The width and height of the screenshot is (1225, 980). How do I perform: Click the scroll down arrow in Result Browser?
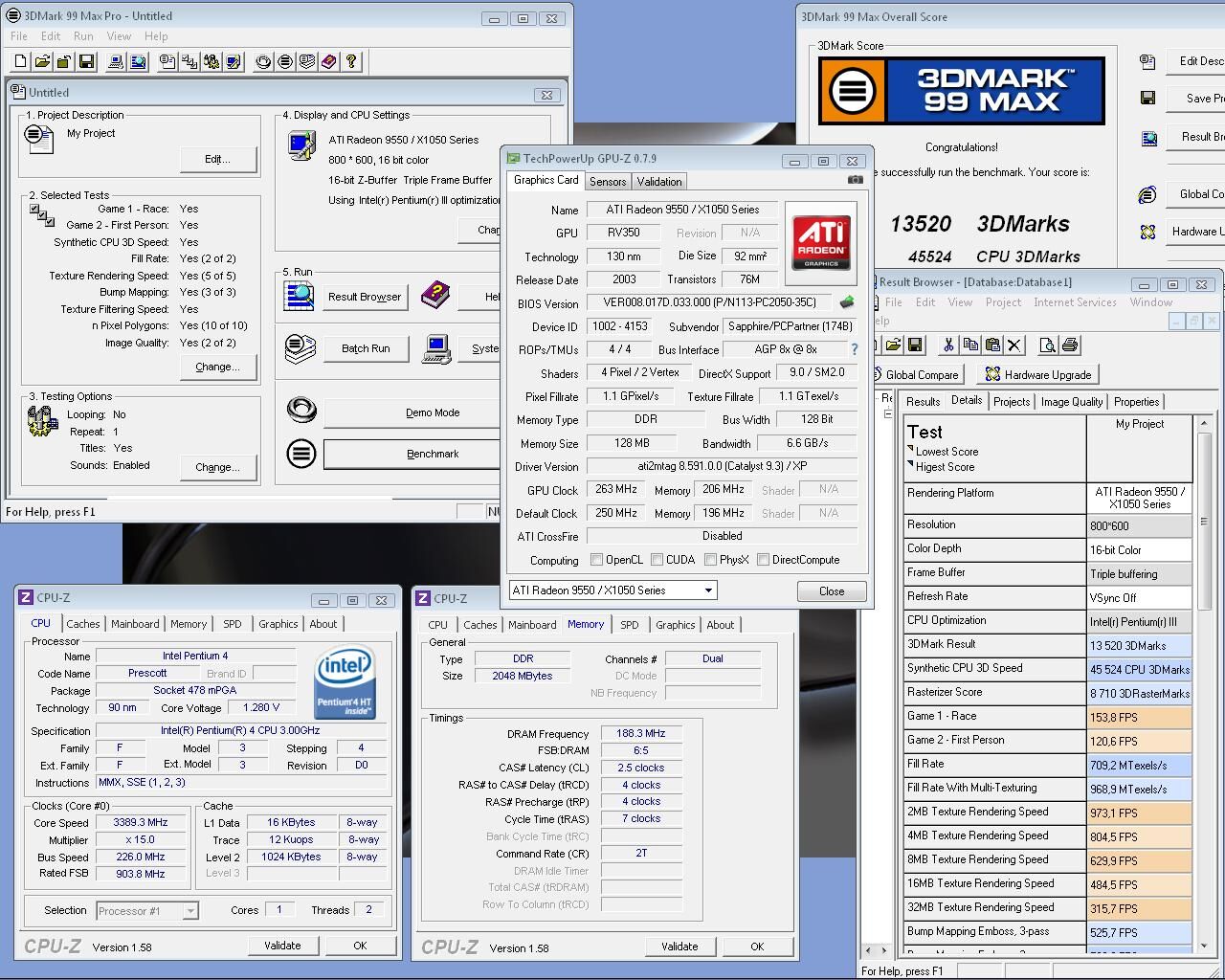point(1204,947)
